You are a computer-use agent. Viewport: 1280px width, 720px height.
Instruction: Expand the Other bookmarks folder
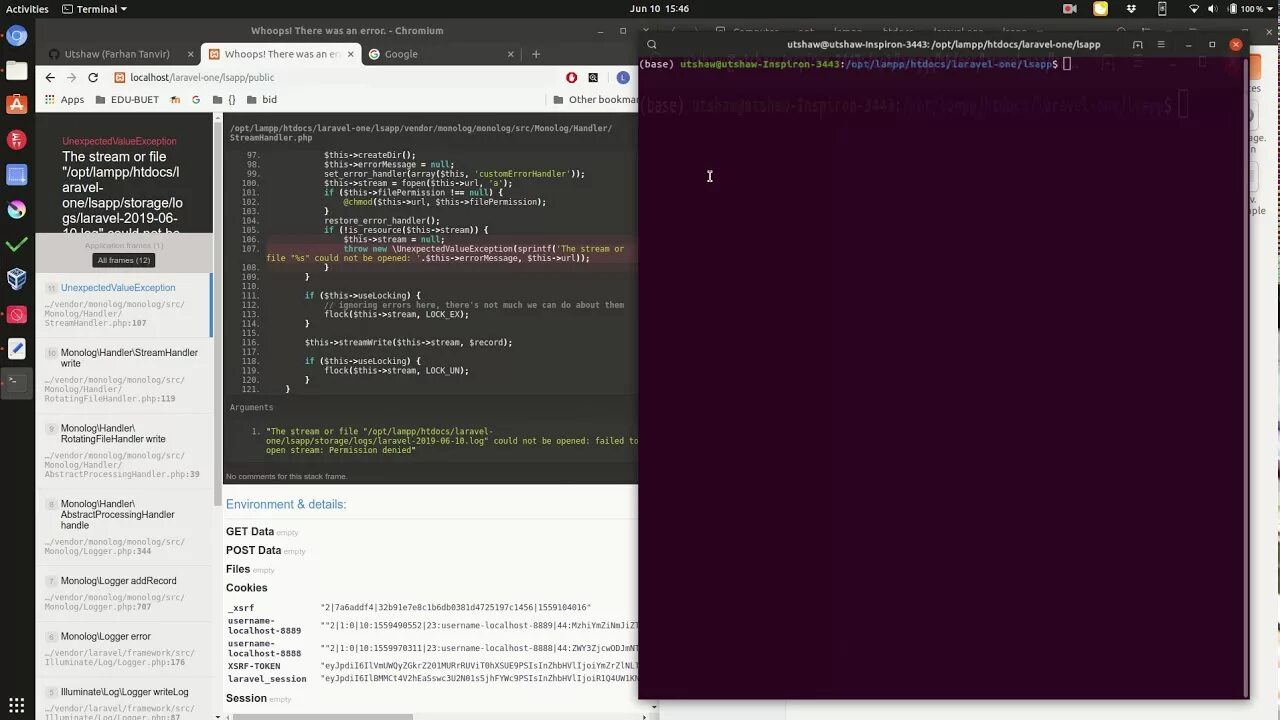(x=596, y=100)
